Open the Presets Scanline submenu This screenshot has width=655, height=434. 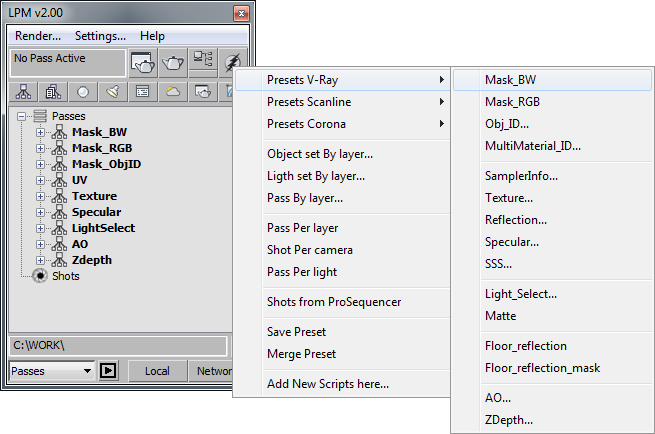[342, 102]
